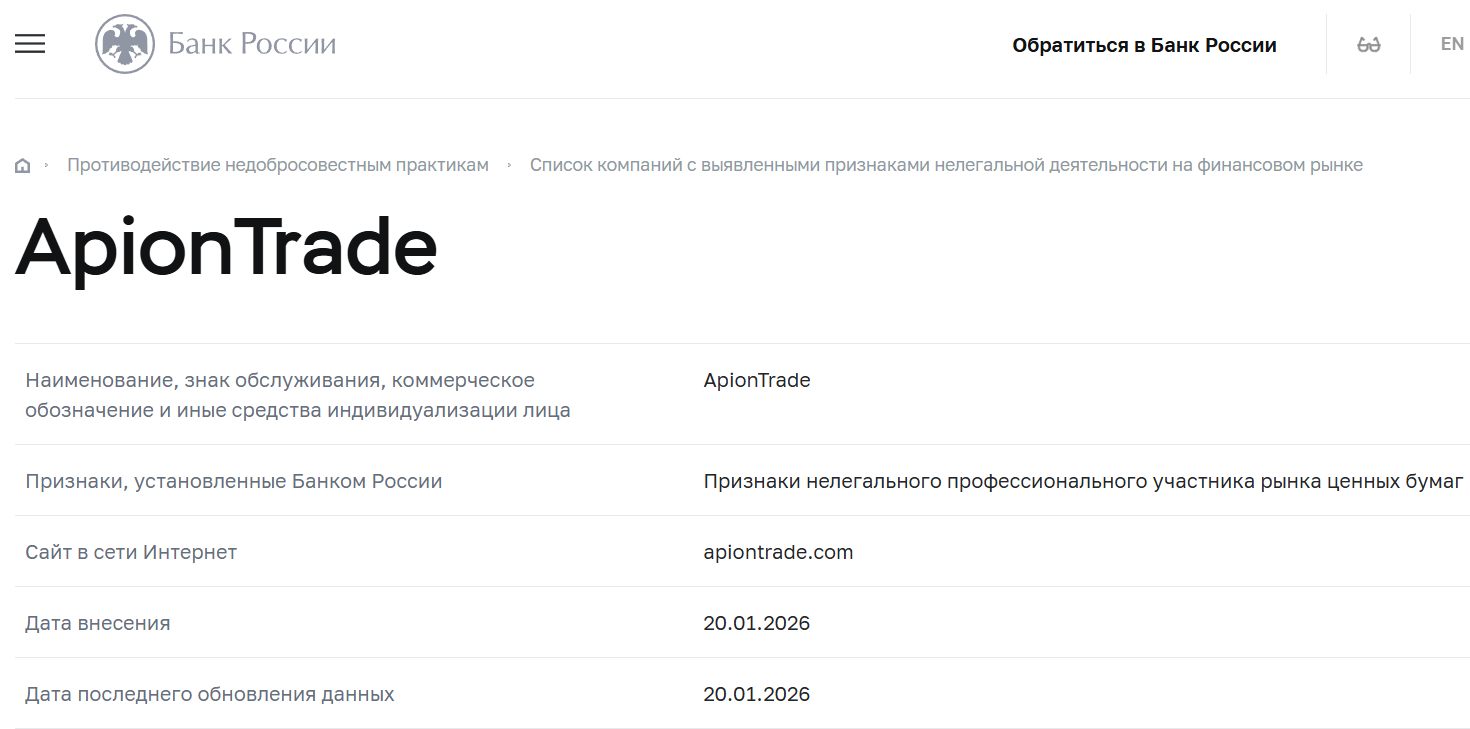
Task: Open "Обратиться в Банк России"
Action: click(x=1145, y=44)
